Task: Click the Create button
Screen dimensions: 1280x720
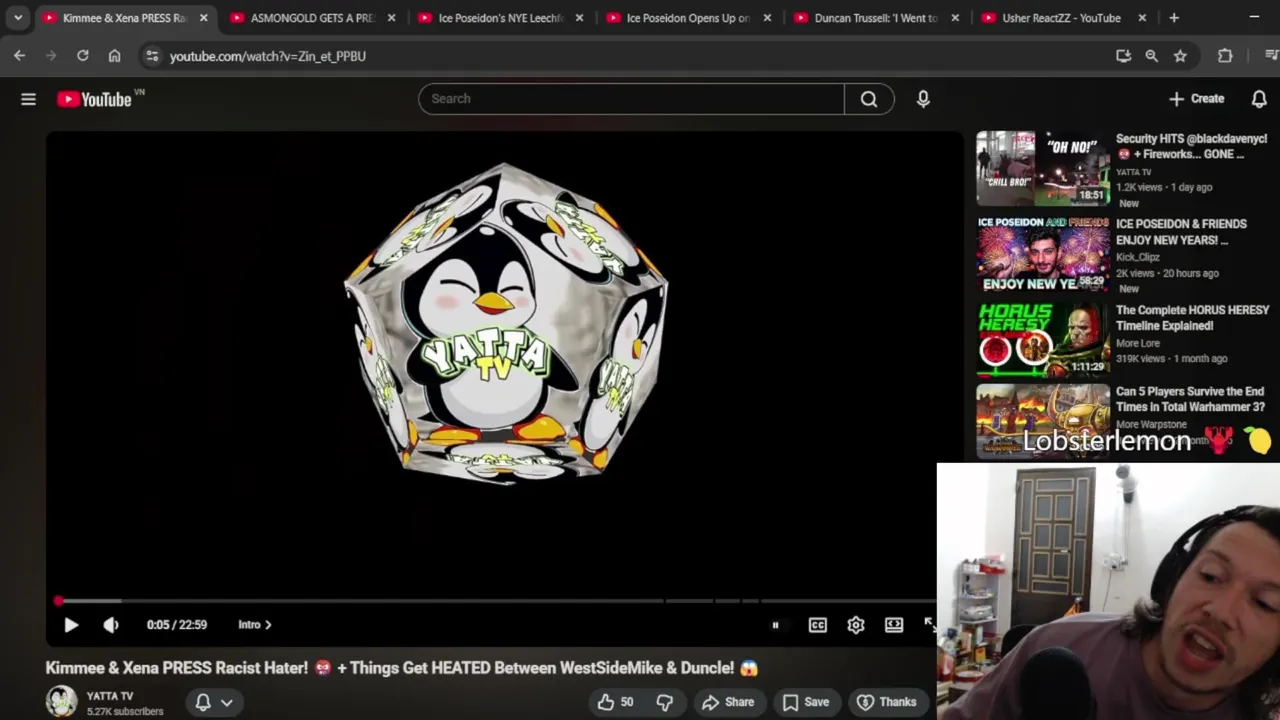Action: coord(1197,99)
